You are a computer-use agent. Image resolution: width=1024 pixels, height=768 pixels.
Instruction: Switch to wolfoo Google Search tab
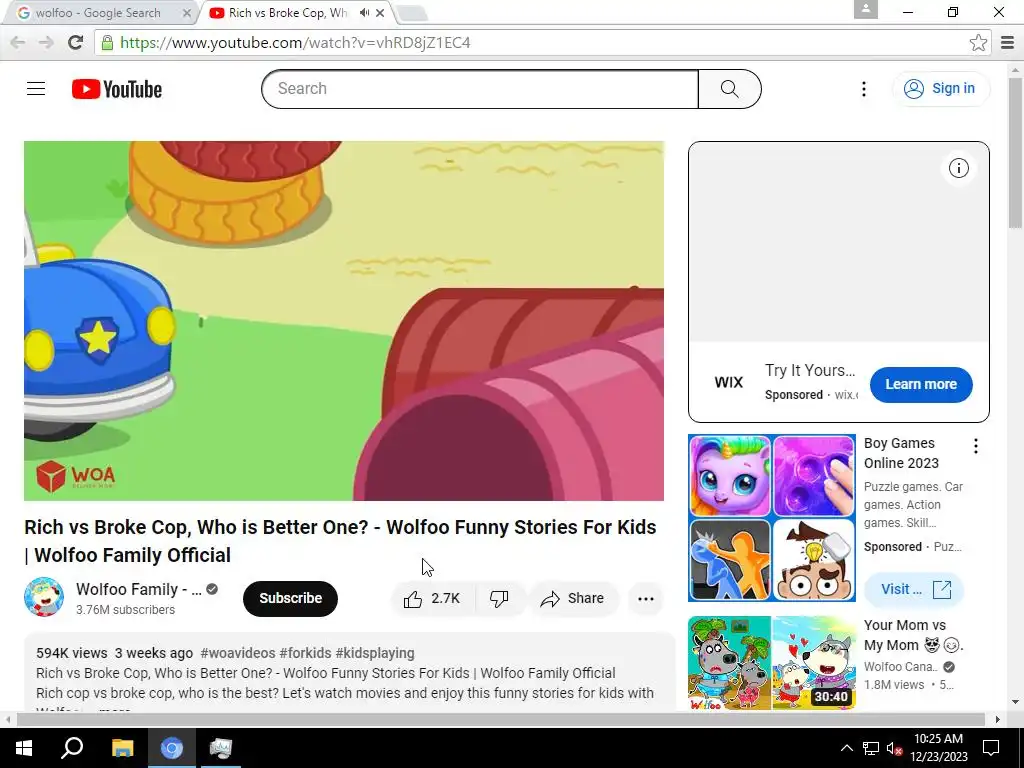(x=98, y=13)
